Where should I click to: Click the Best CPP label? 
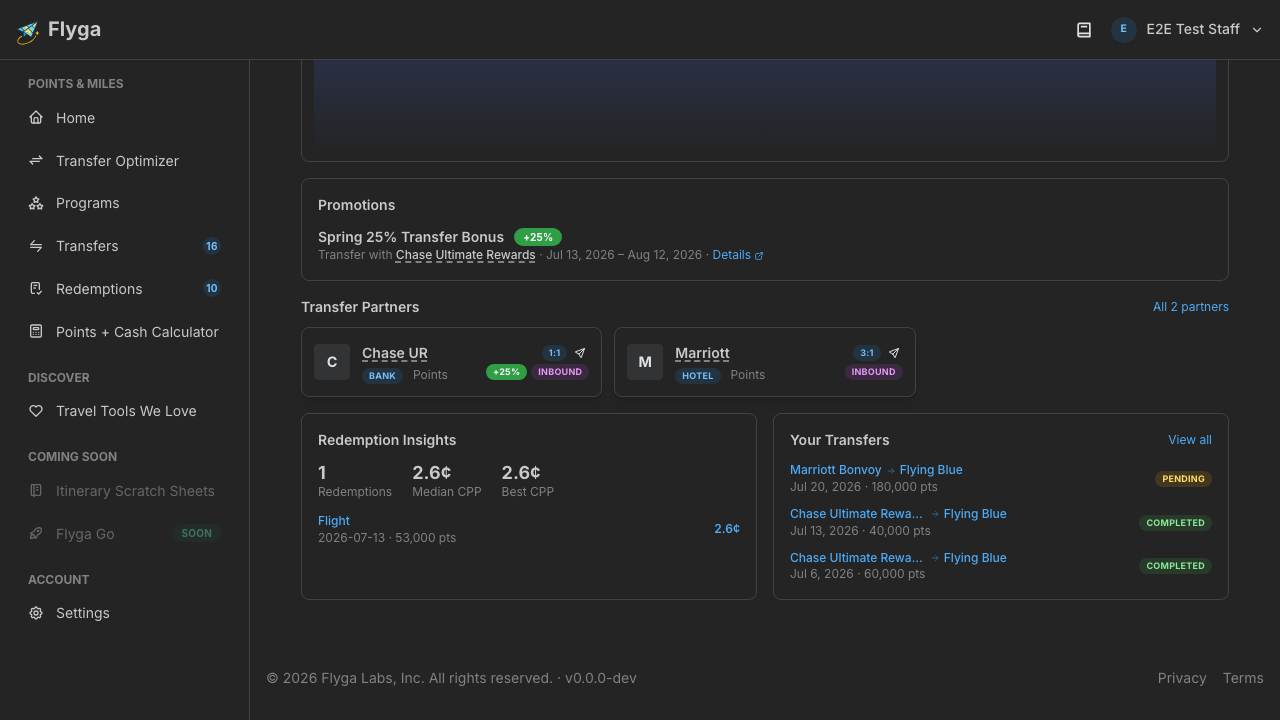(528, 492)
